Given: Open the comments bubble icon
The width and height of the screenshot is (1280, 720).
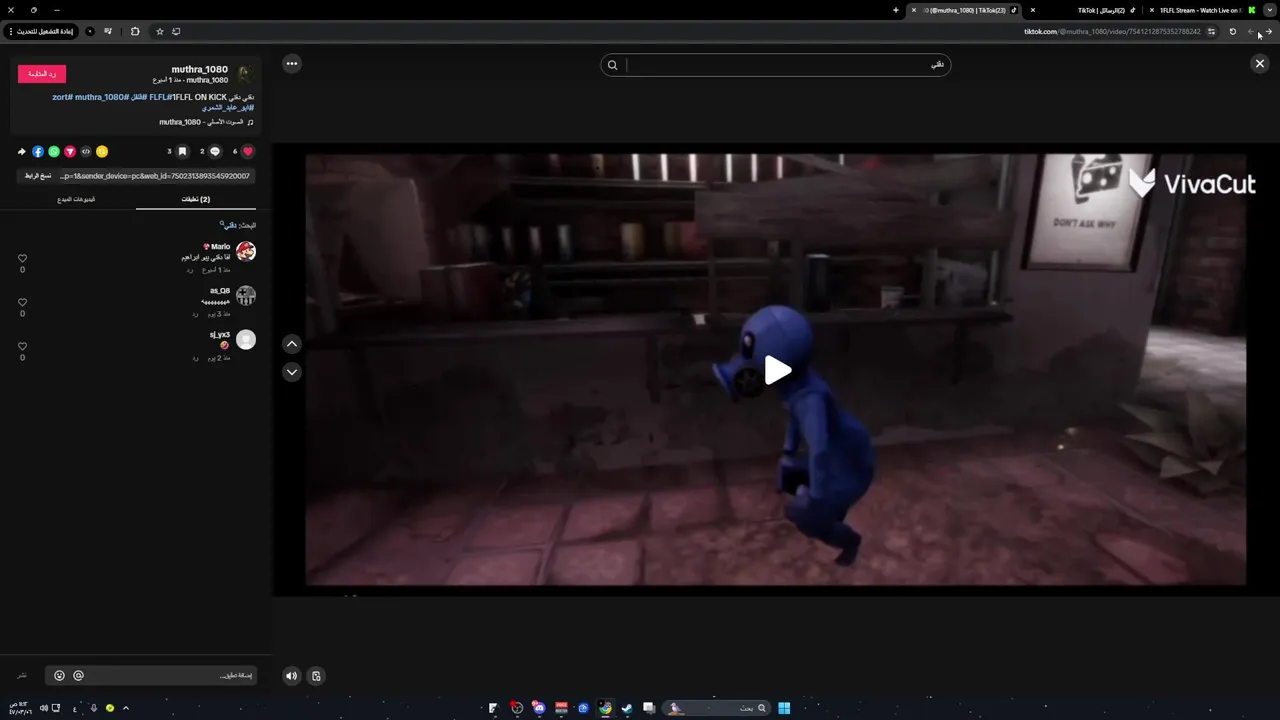Looking at the screenshot, I should 215,152.
